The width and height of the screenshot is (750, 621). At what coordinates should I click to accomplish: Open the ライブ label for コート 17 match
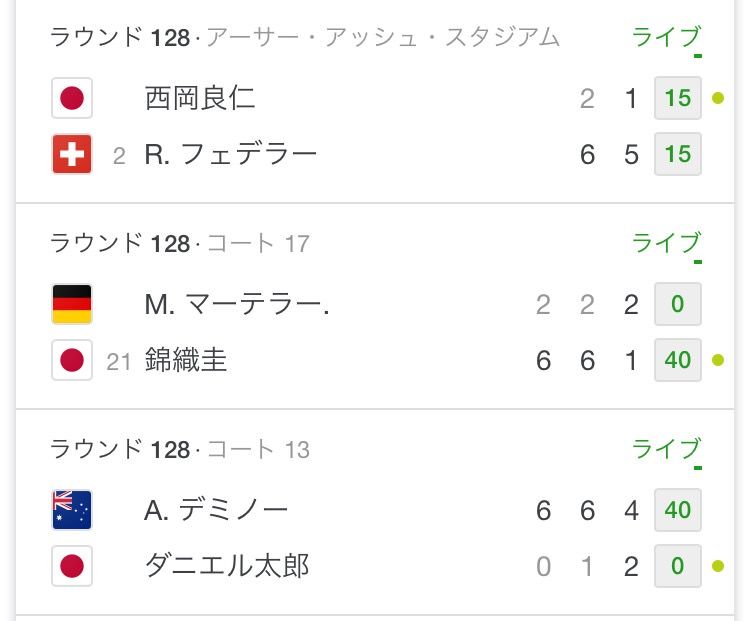[667, 243]
